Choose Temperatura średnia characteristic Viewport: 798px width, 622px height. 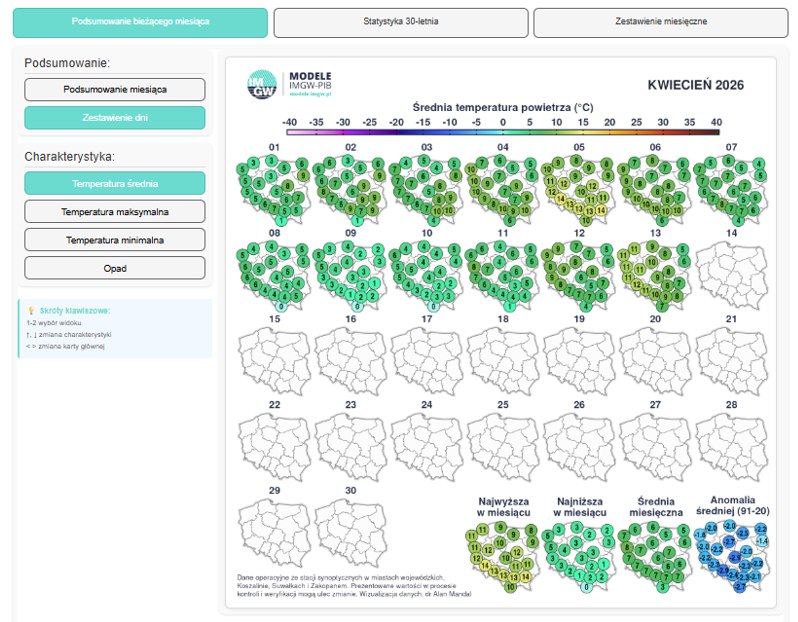coord(115,183)
